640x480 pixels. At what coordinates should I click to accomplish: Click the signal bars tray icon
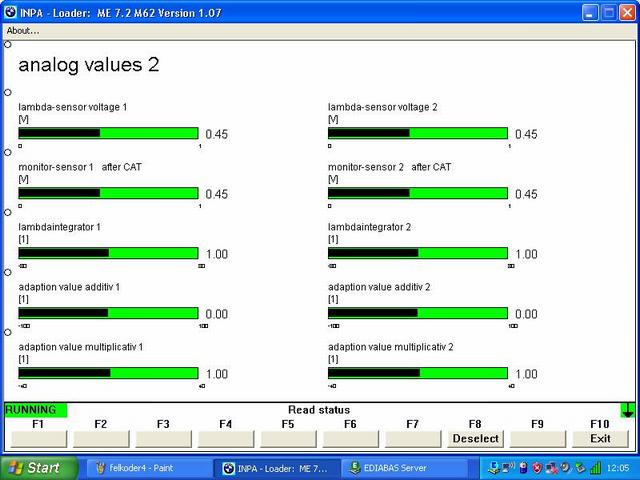(x=596, y=467)
